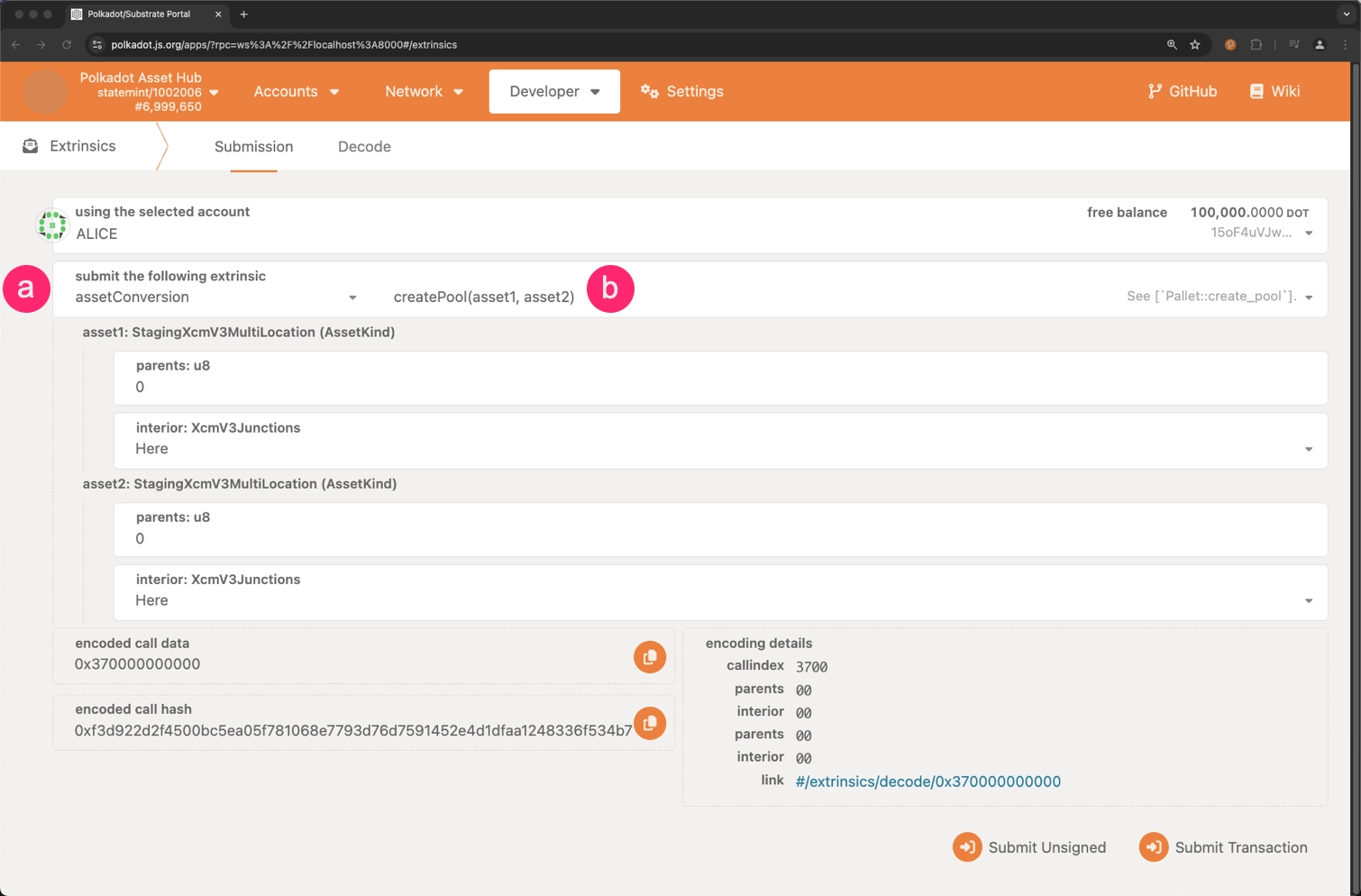Click the browser zoom magnifier icon

[x=1172, y=45]
